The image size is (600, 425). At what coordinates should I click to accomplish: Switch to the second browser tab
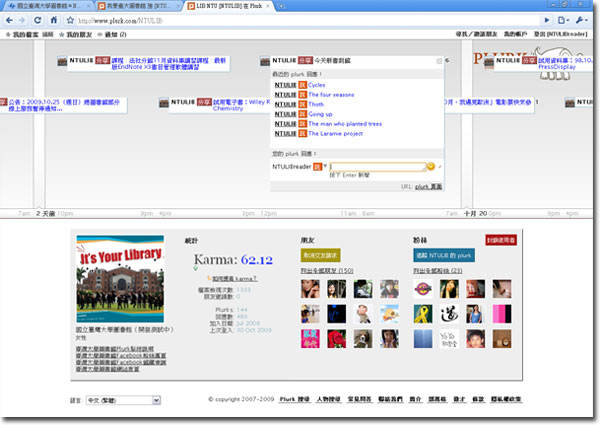139,6
